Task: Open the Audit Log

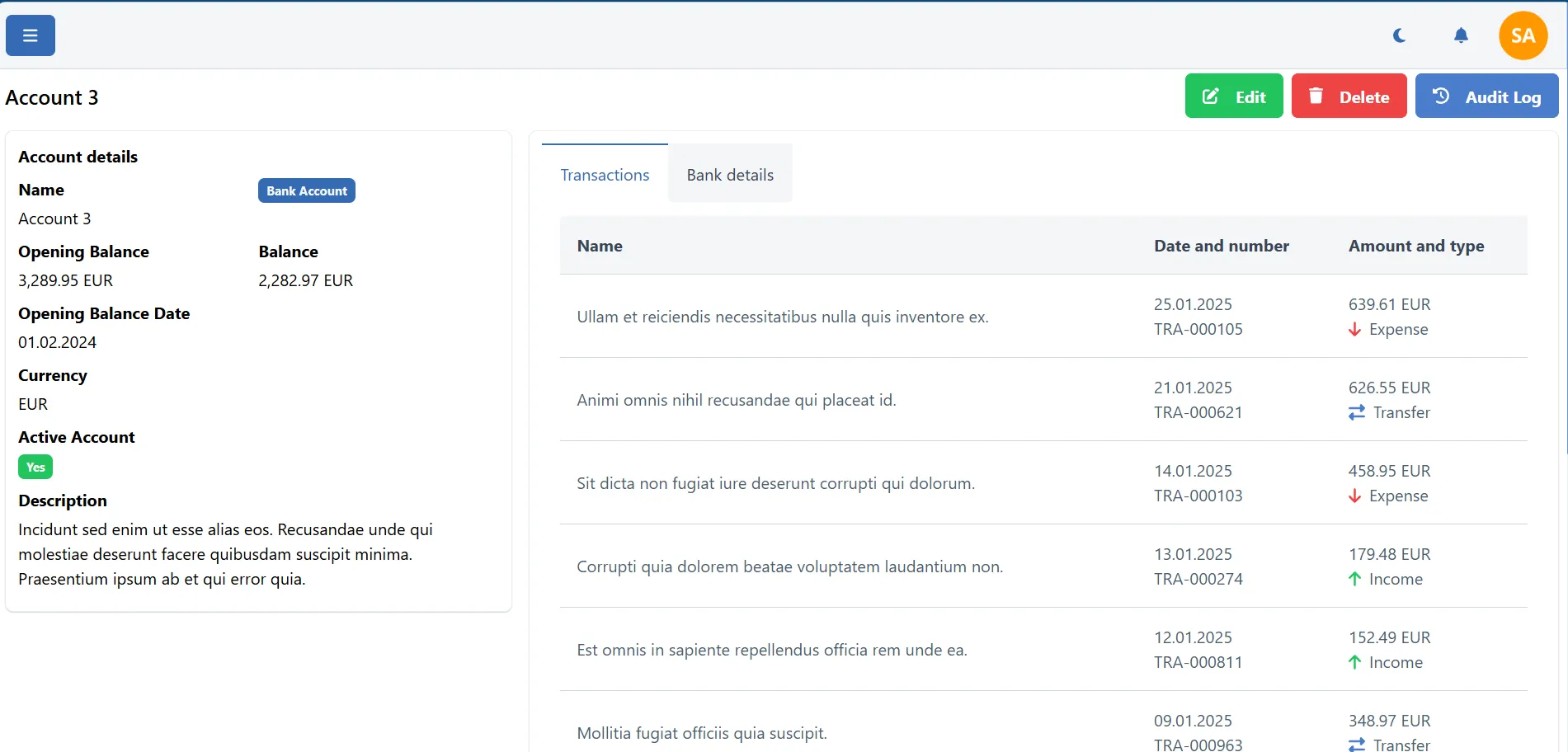Action: pos(1486,96)
